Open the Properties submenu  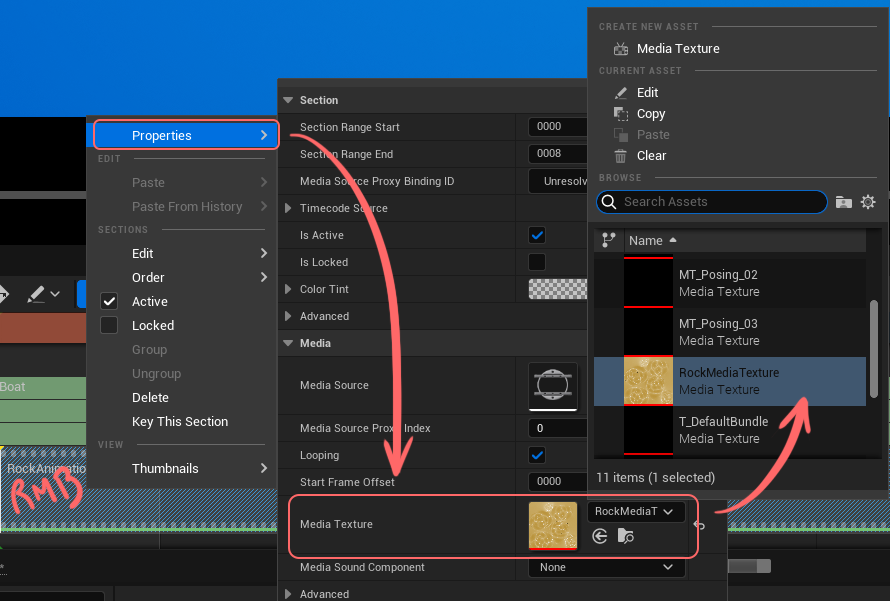click(x=186, y=135)
